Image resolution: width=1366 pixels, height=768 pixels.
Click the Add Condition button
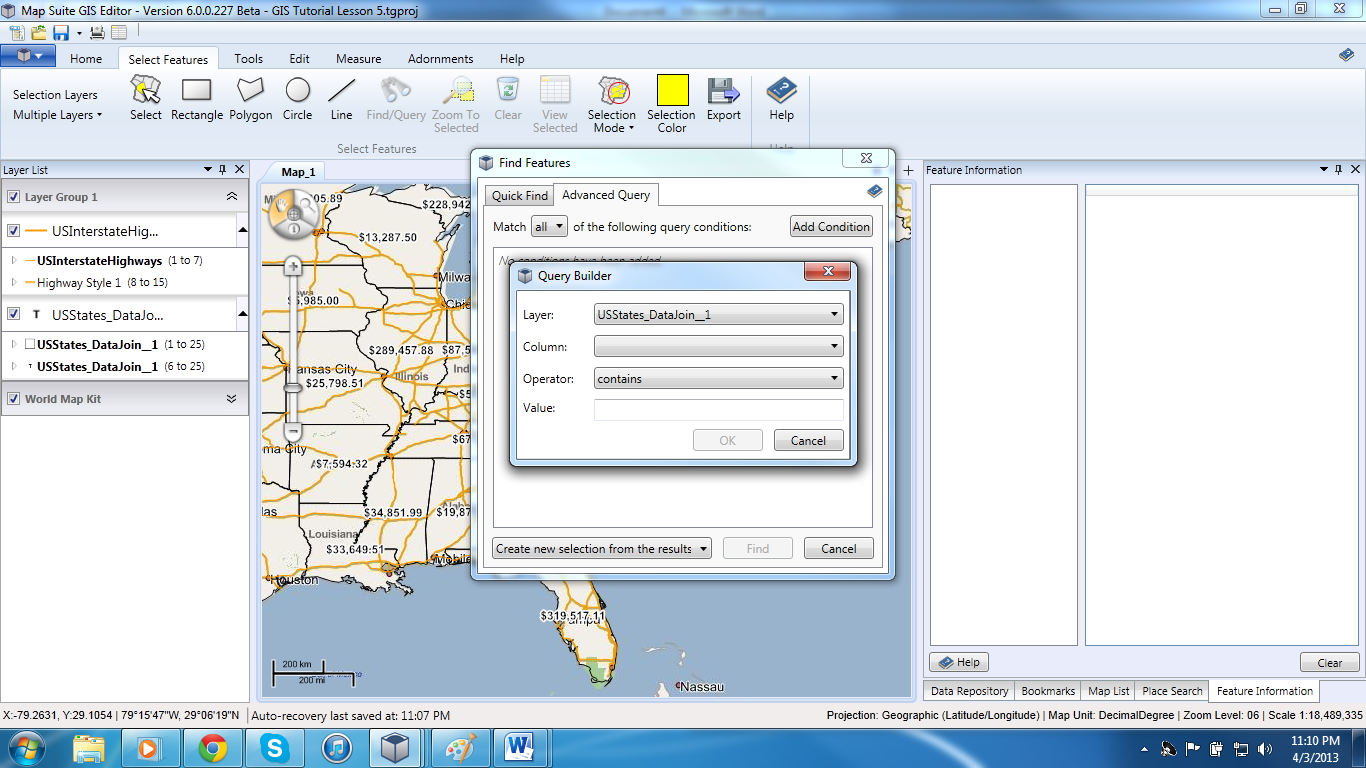[831, 226]
